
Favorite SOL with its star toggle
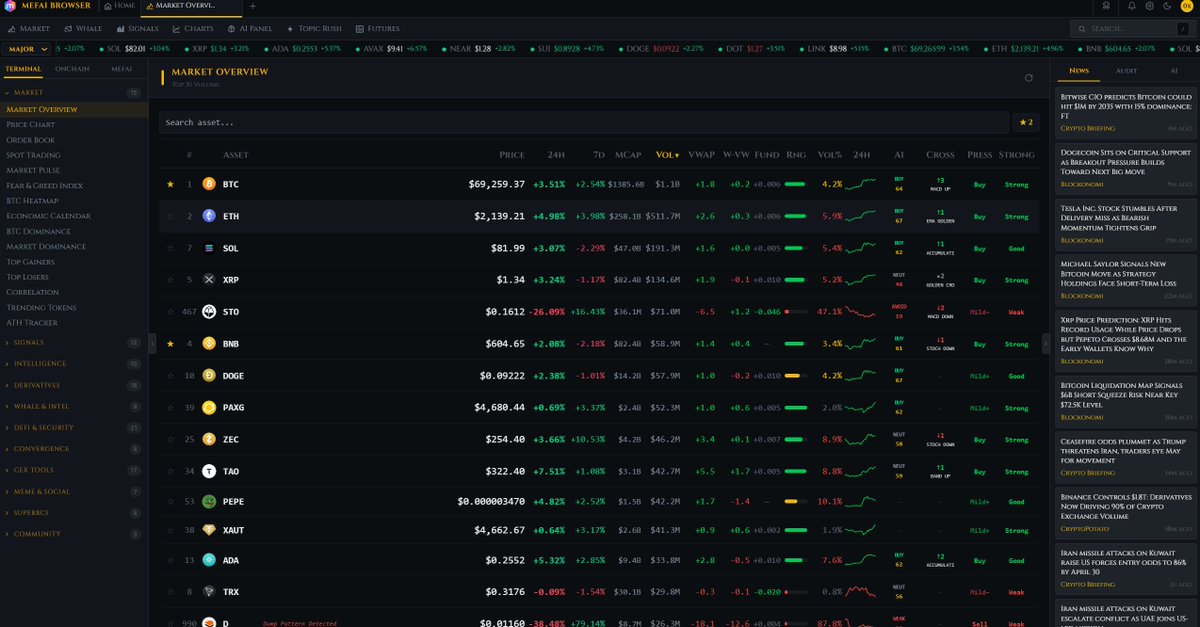[170, 248]
